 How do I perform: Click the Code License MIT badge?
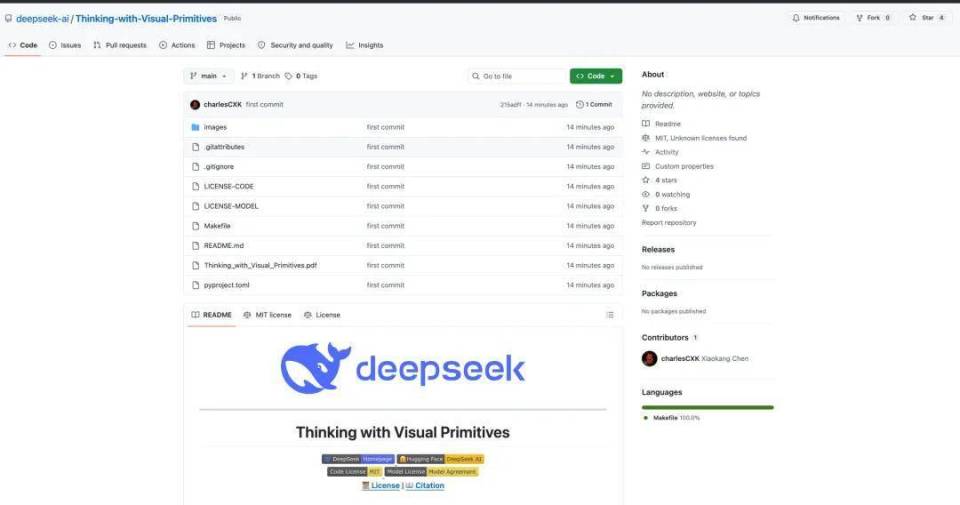click(x=354, y=472)
